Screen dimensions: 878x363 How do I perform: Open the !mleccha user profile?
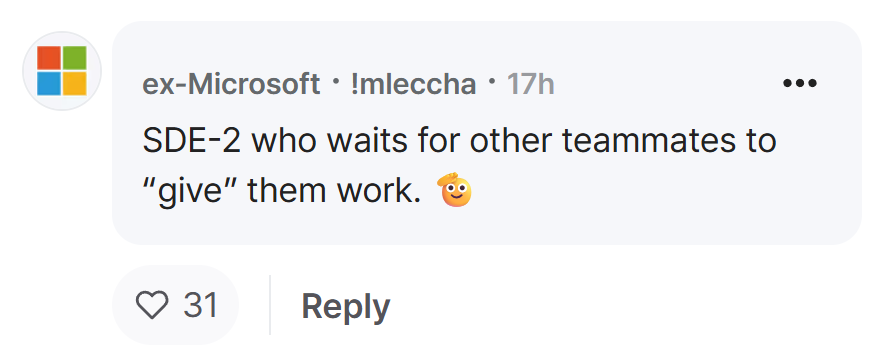[413, 85]
